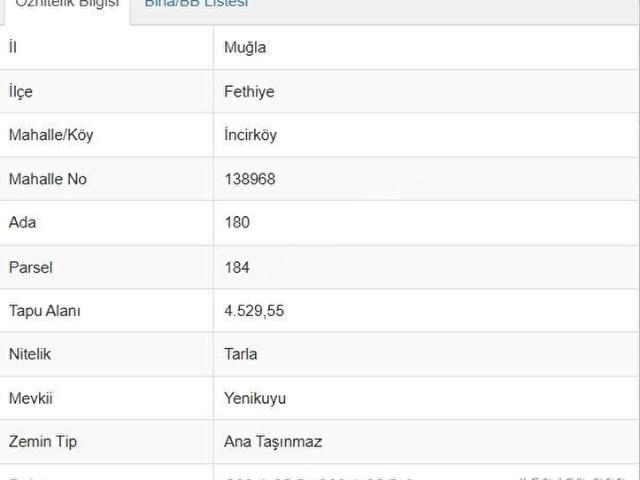
Task: Select the Parsel value 184
Action: [237, 267]
